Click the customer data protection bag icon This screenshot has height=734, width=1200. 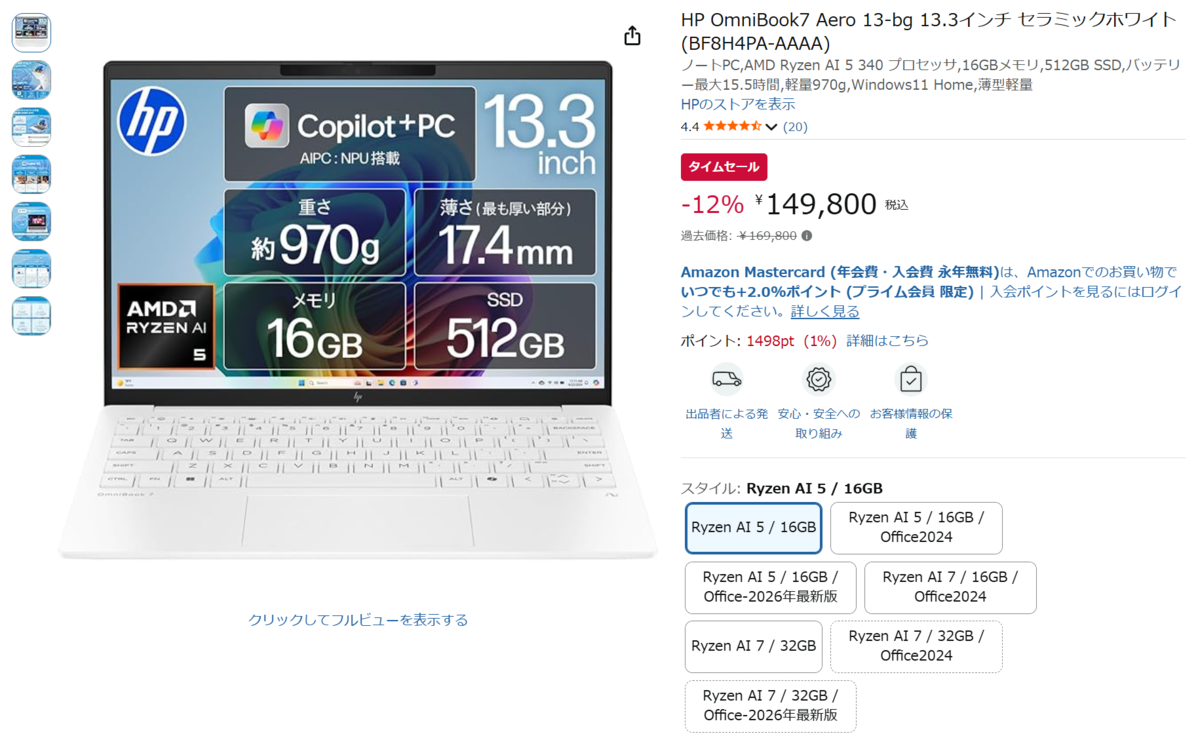(910, 380)
